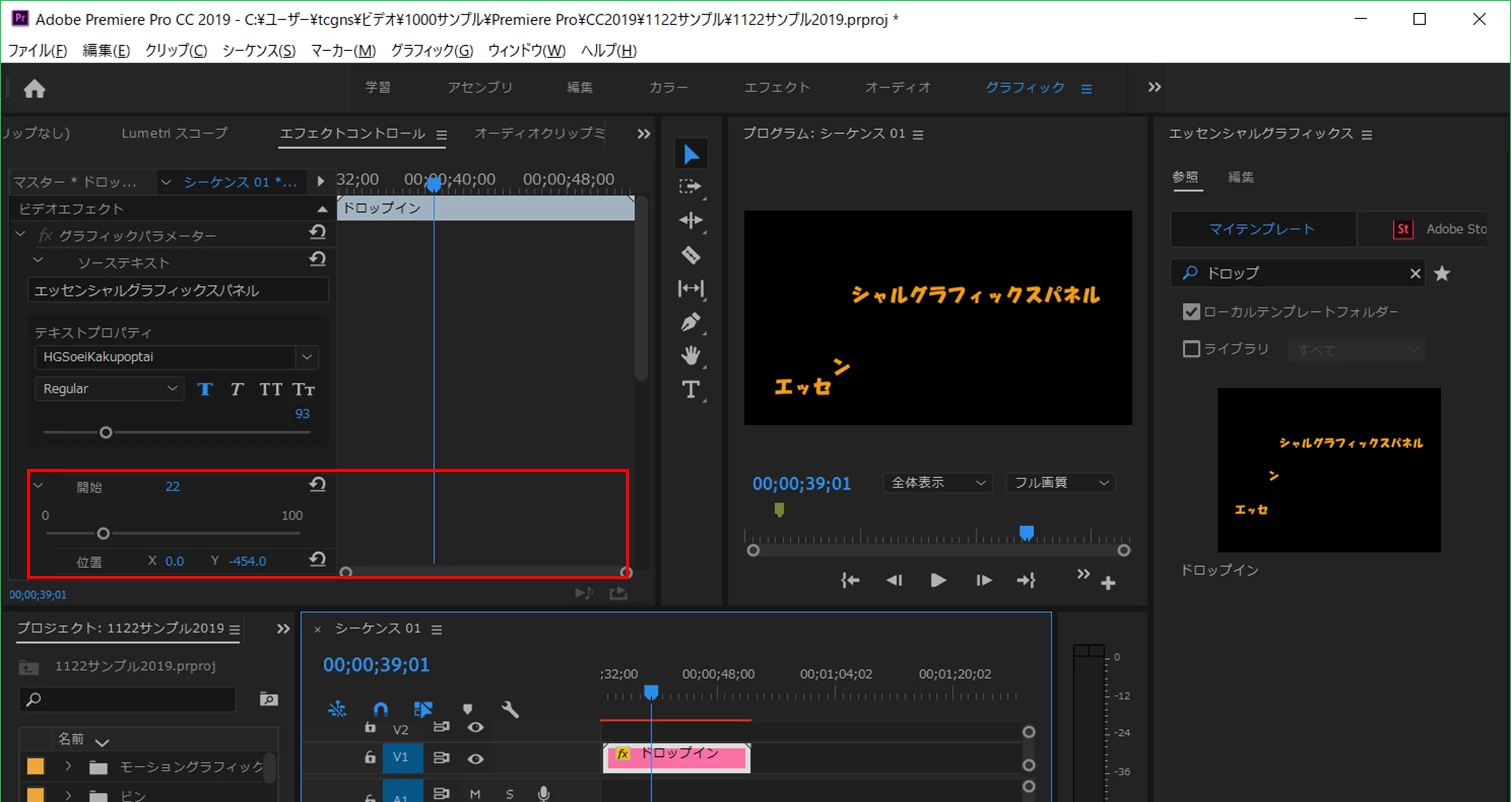1511x802 pixels.
Task: Toggle V1 track lock
Action: click(x=370, y=758)
